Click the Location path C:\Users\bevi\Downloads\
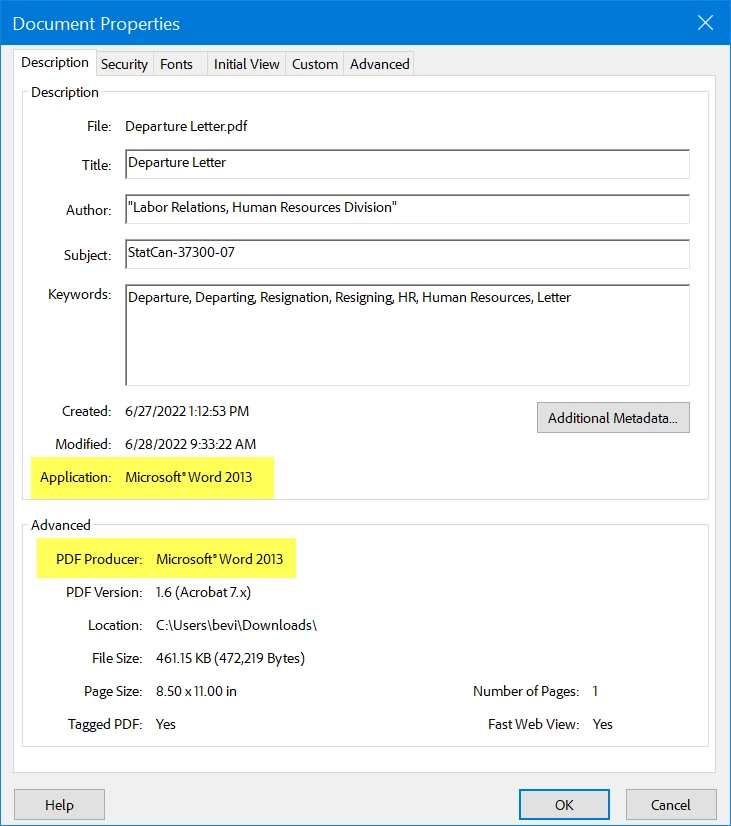731x826 pixels. pyautogui.click(x=236, y=625)
